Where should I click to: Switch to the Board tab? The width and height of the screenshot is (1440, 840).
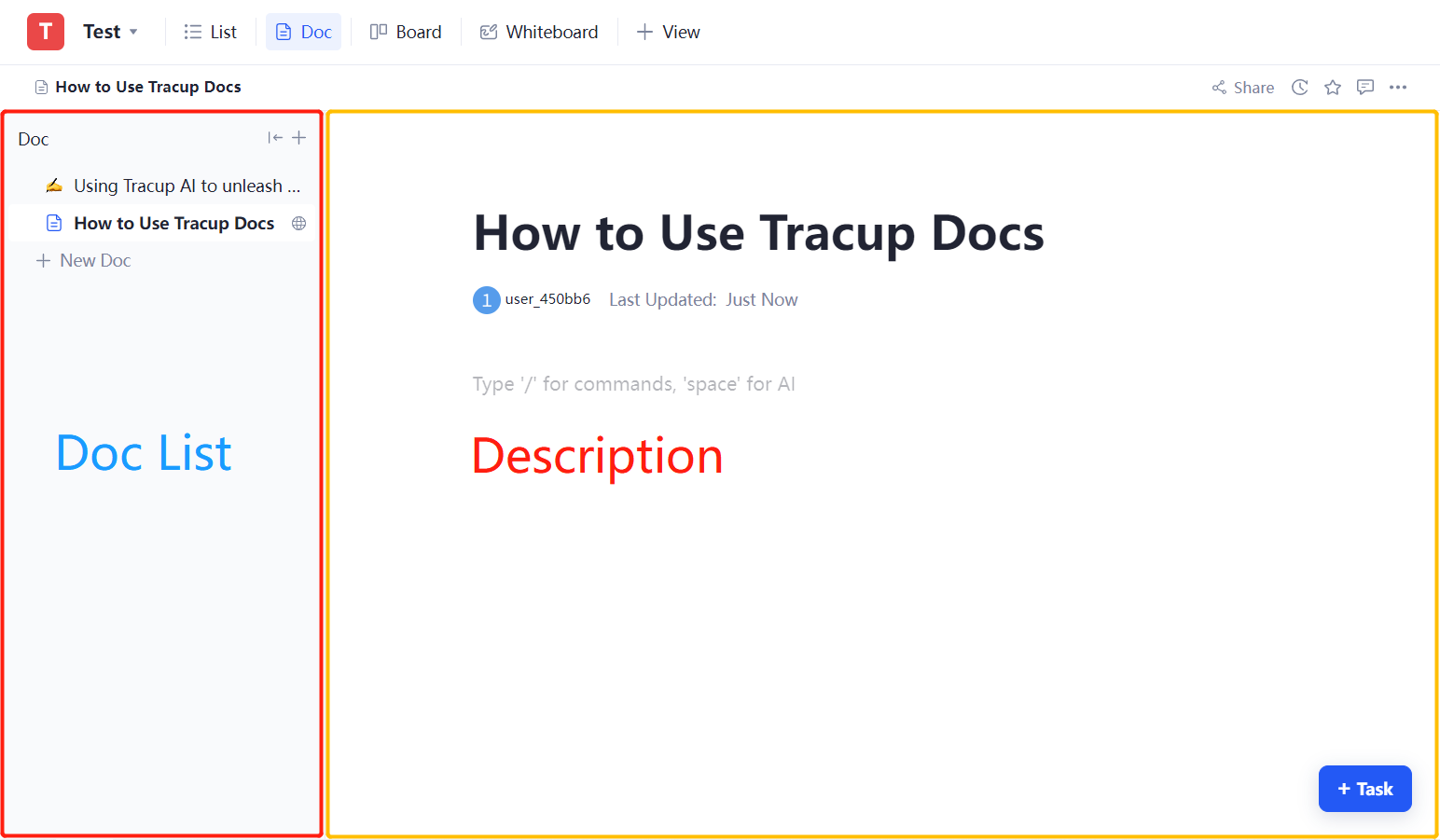[406, 31]
